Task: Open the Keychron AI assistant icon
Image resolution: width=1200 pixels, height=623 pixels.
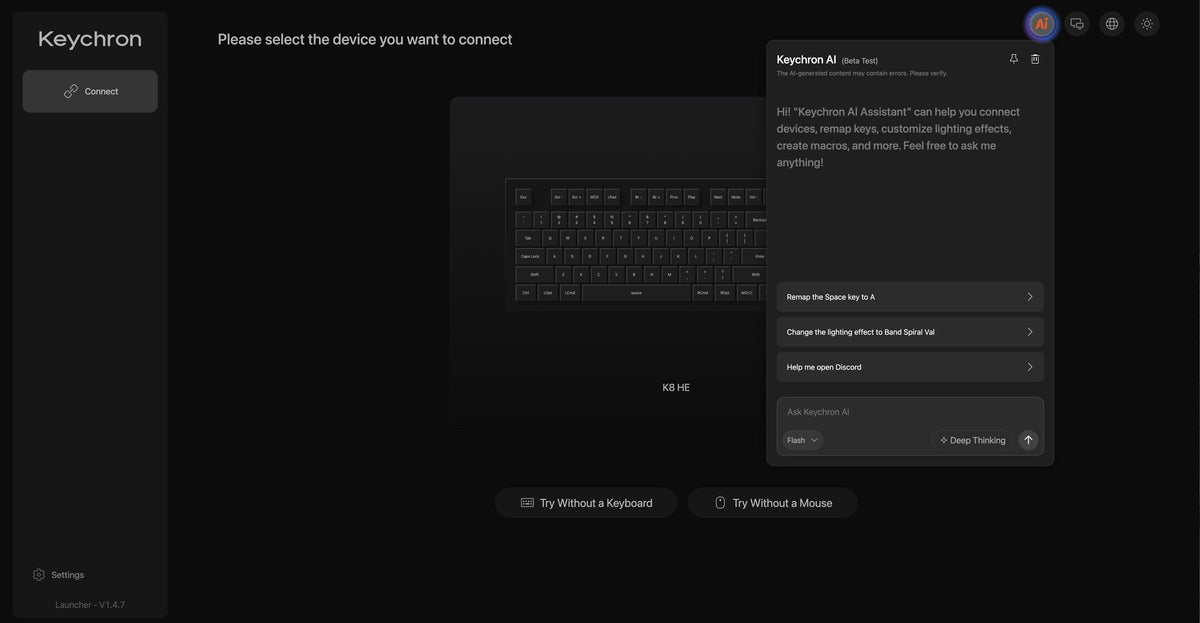Action: coord(1041,24)
